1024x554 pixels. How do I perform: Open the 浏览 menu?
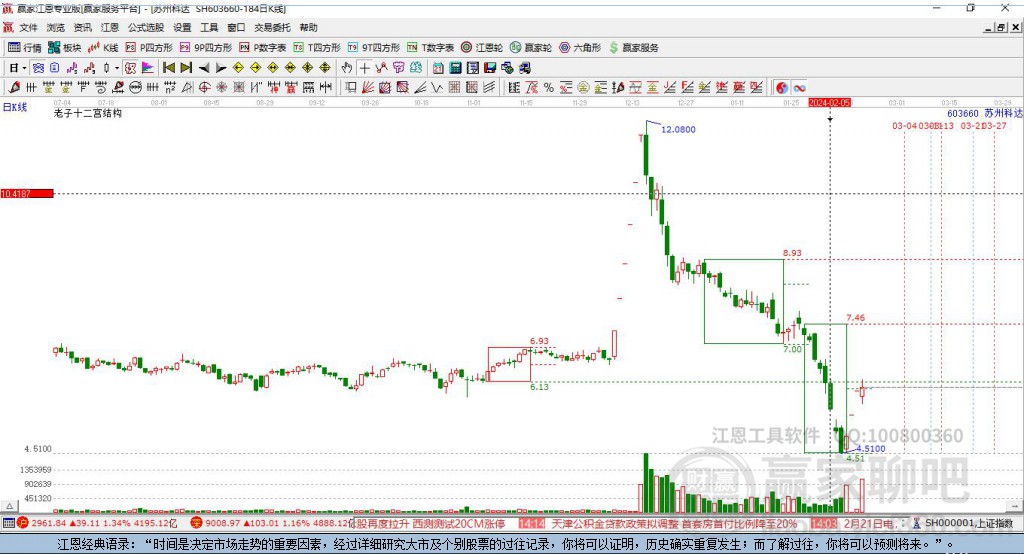pos(56,27)
